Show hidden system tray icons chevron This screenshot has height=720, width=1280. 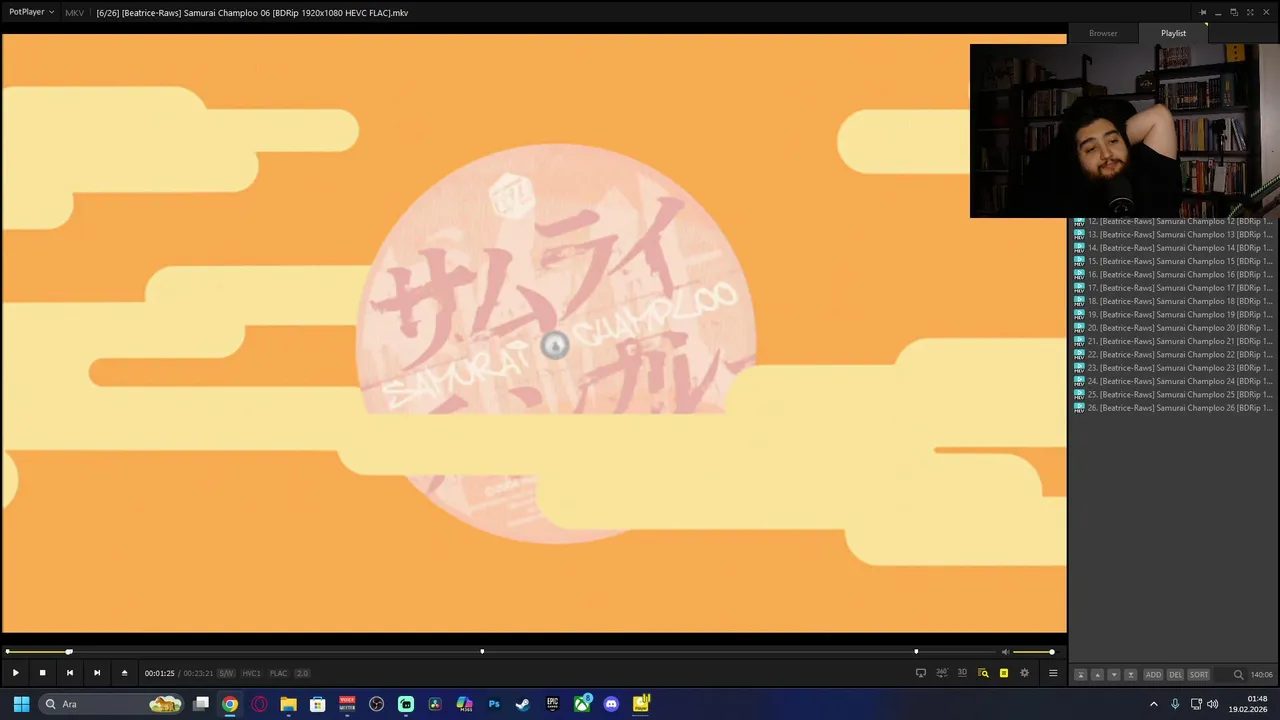pyautogui.click(x=1154, y=704)
